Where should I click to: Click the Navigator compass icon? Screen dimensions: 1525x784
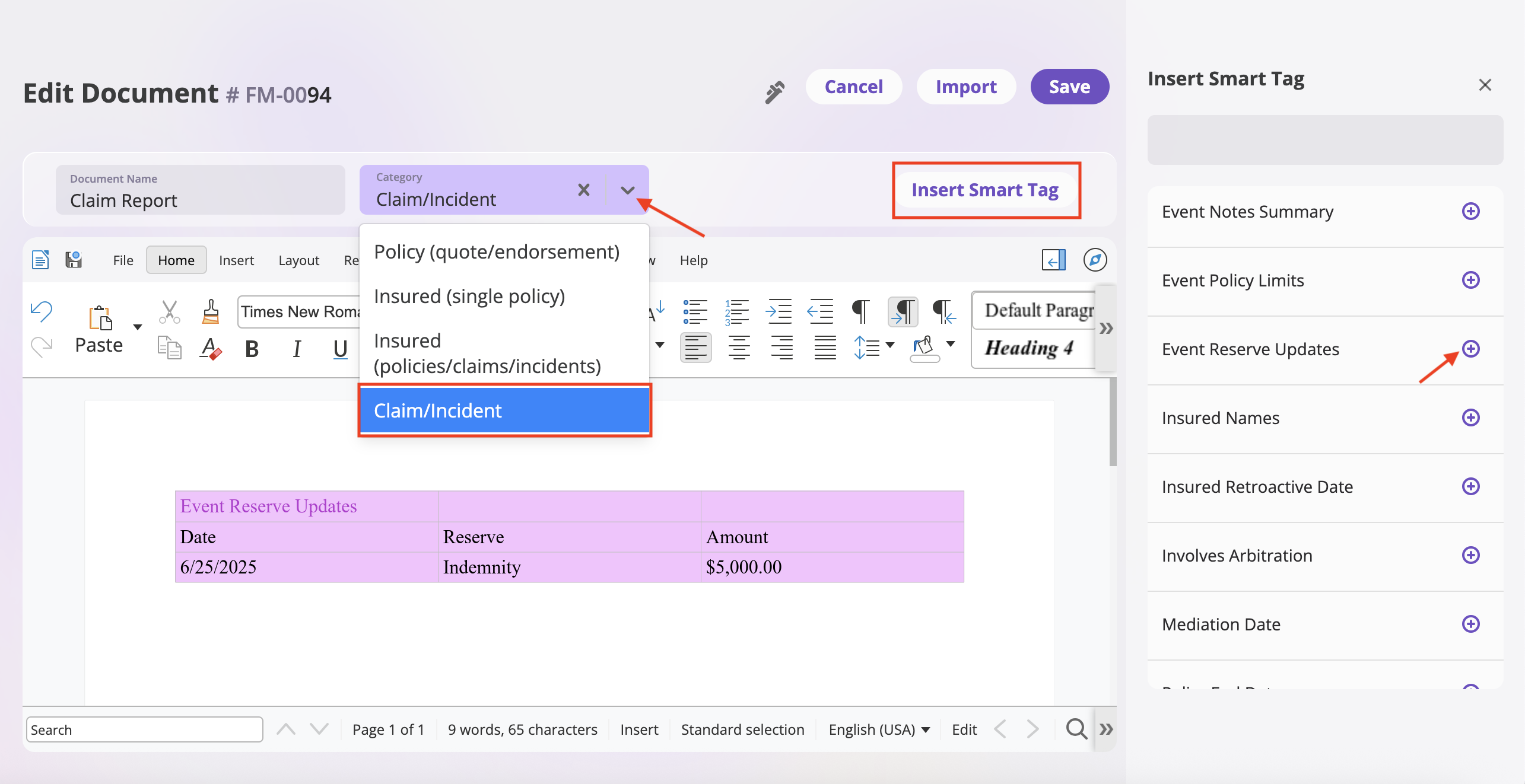[x=1095, y=260]
